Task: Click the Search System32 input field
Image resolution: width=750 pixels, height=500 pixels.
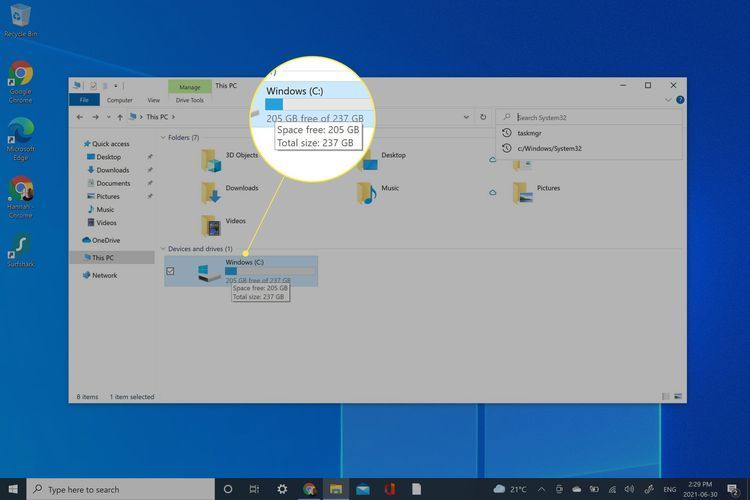Action: pos(590,117)
